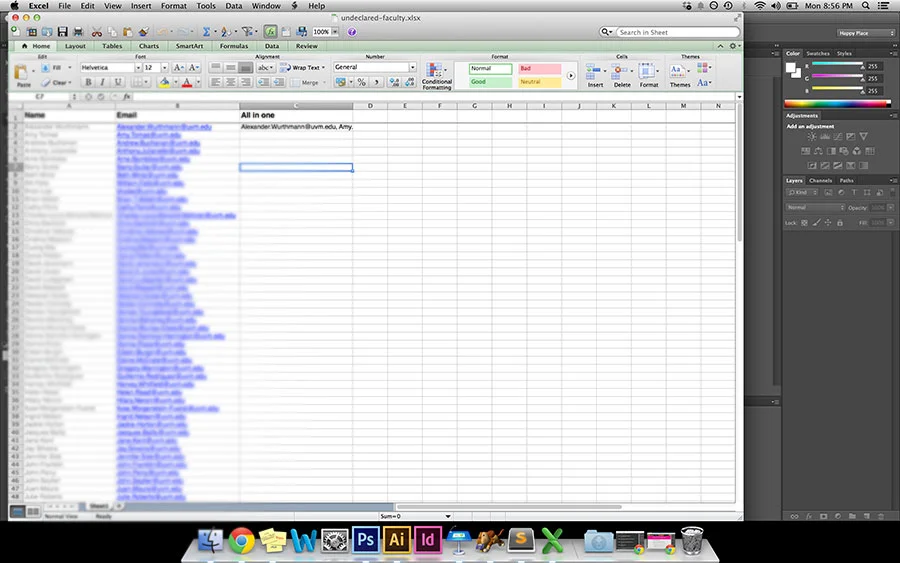Click the Print icon in Excel toolbar
The image size is (900, 563).
[78, 32]
